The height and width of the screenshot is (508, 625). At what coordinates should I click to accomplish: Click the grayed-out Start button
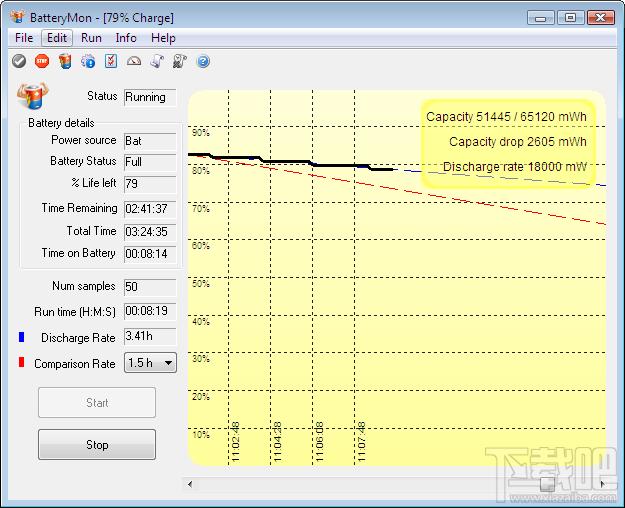(97, 402)
